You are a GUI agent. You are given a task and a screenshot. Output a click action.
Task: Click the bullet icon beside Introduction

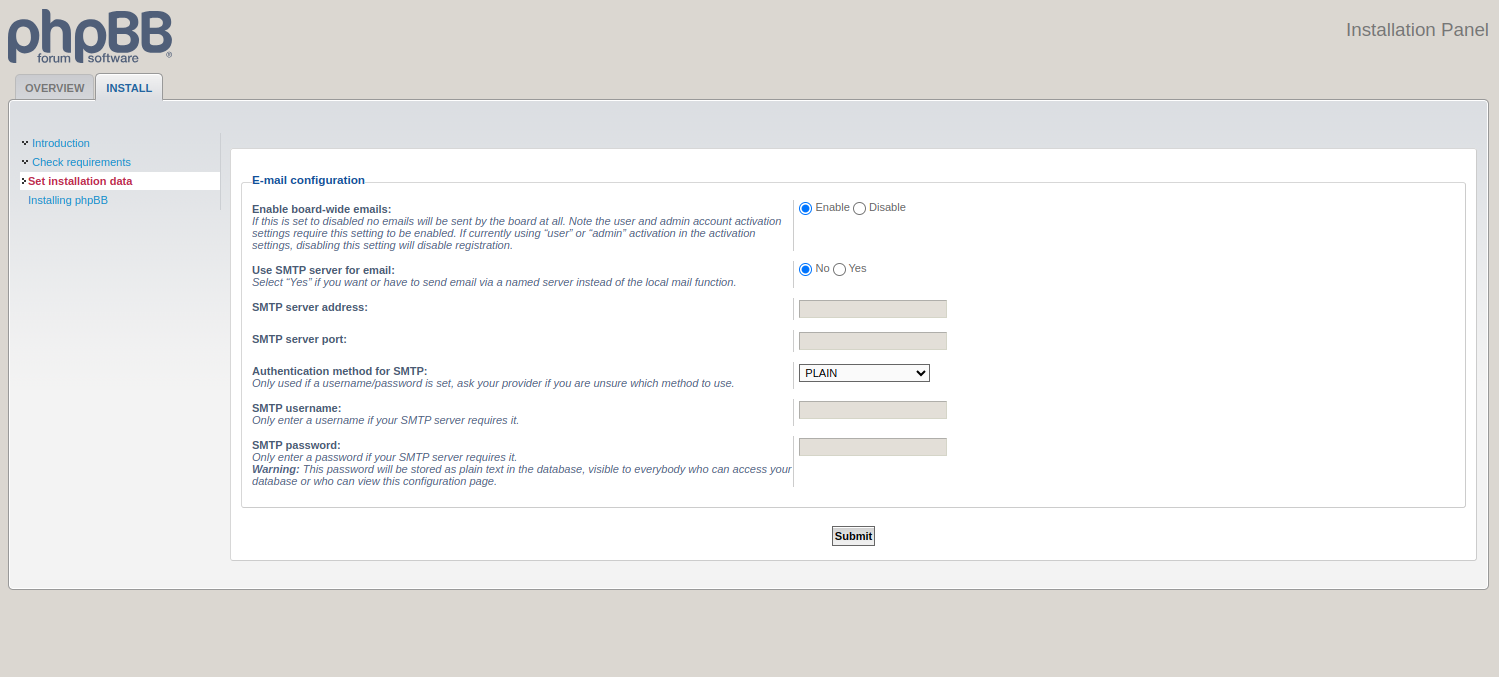(25, 143)
